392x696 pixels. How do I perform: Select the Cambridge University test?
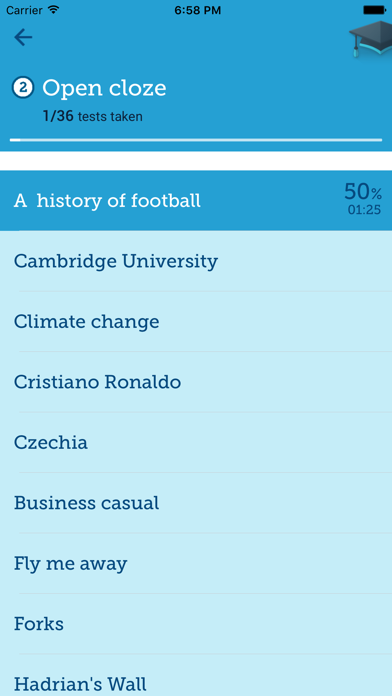(x=196, y=261)
